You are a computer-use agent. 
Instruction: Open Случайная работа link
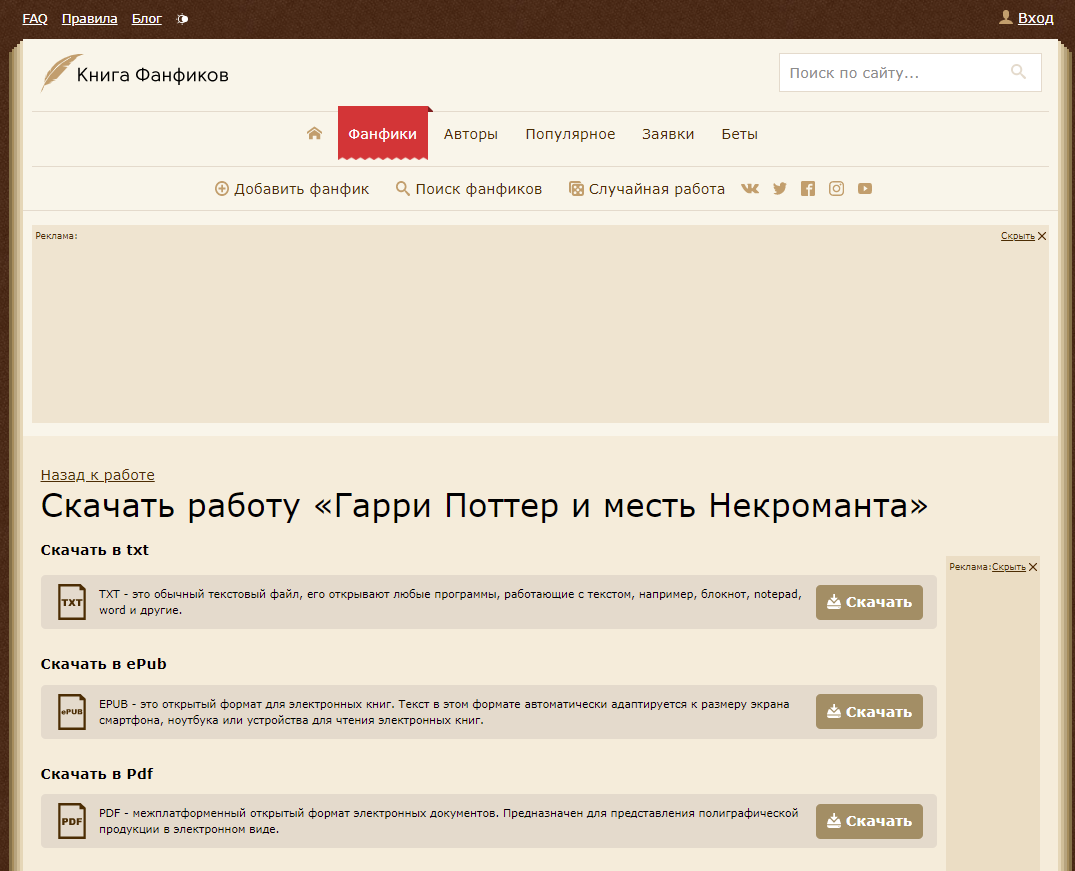657,189
